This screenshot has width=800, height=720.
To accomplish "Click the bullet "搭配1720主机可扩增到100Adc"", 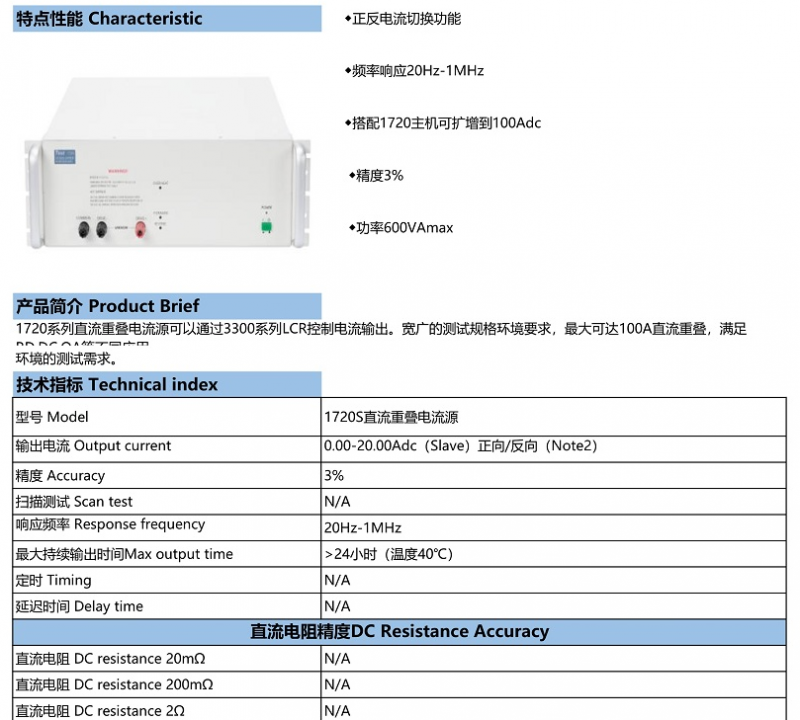I will (x=443, y=123).
